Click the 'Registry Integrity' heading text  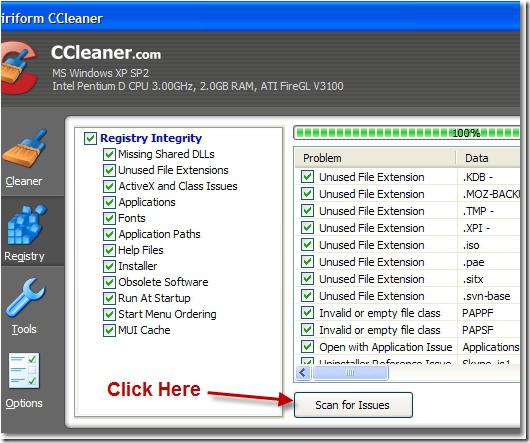click(x=151, y=138)
